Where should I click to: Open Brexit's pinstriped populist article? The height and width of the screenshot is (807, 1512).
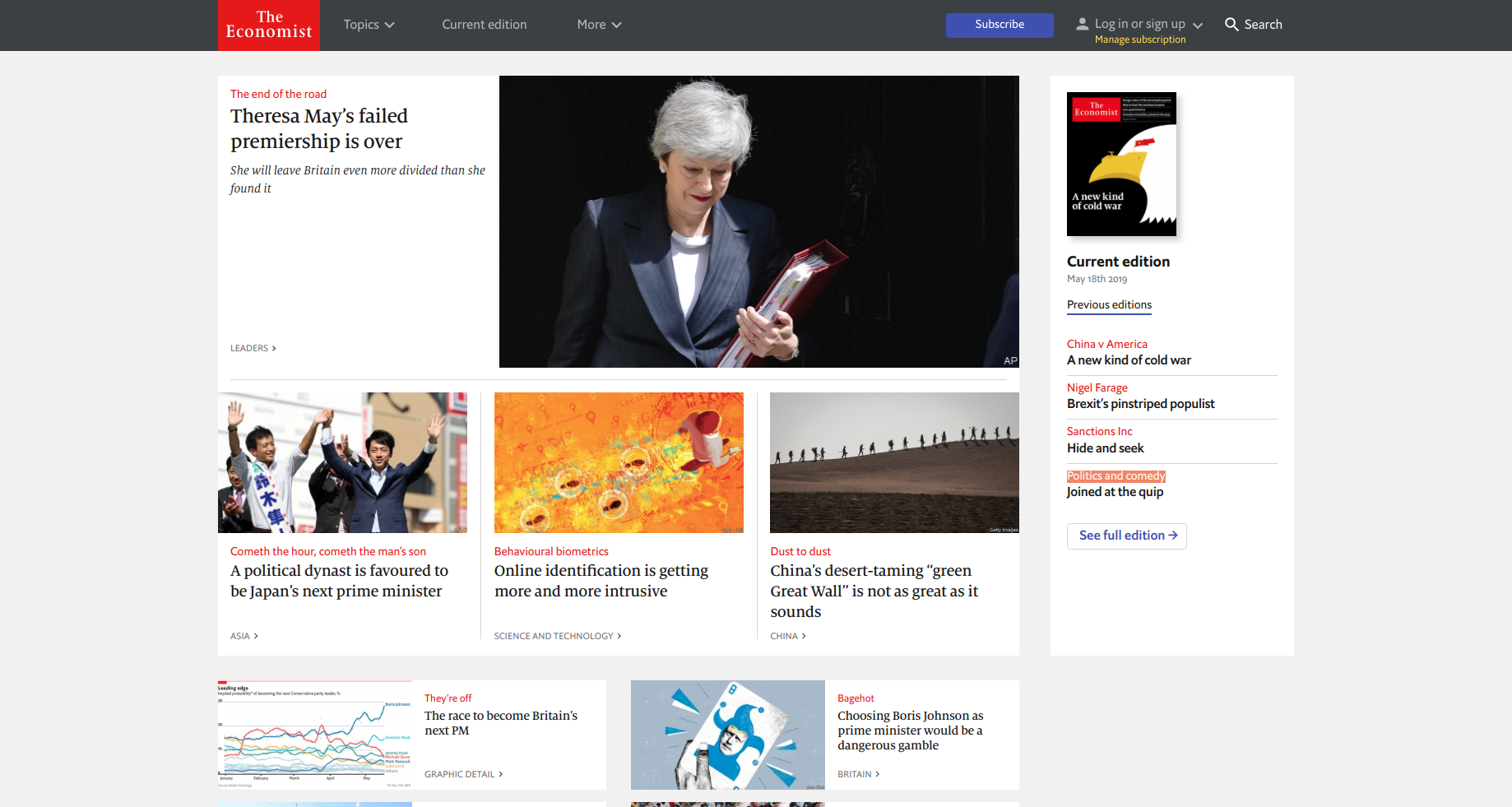click(x=1140, y=404)
